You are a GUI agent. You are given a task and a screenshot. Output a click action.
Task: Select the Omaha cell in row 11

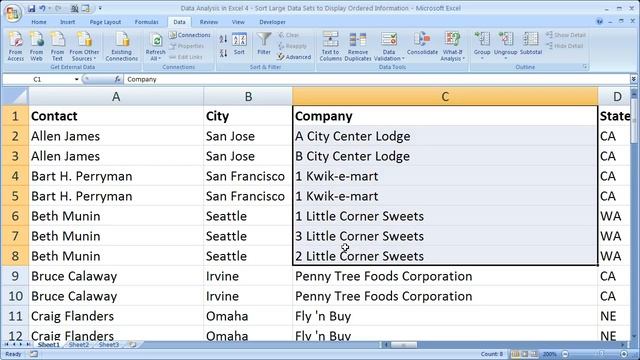click(248, 316)
